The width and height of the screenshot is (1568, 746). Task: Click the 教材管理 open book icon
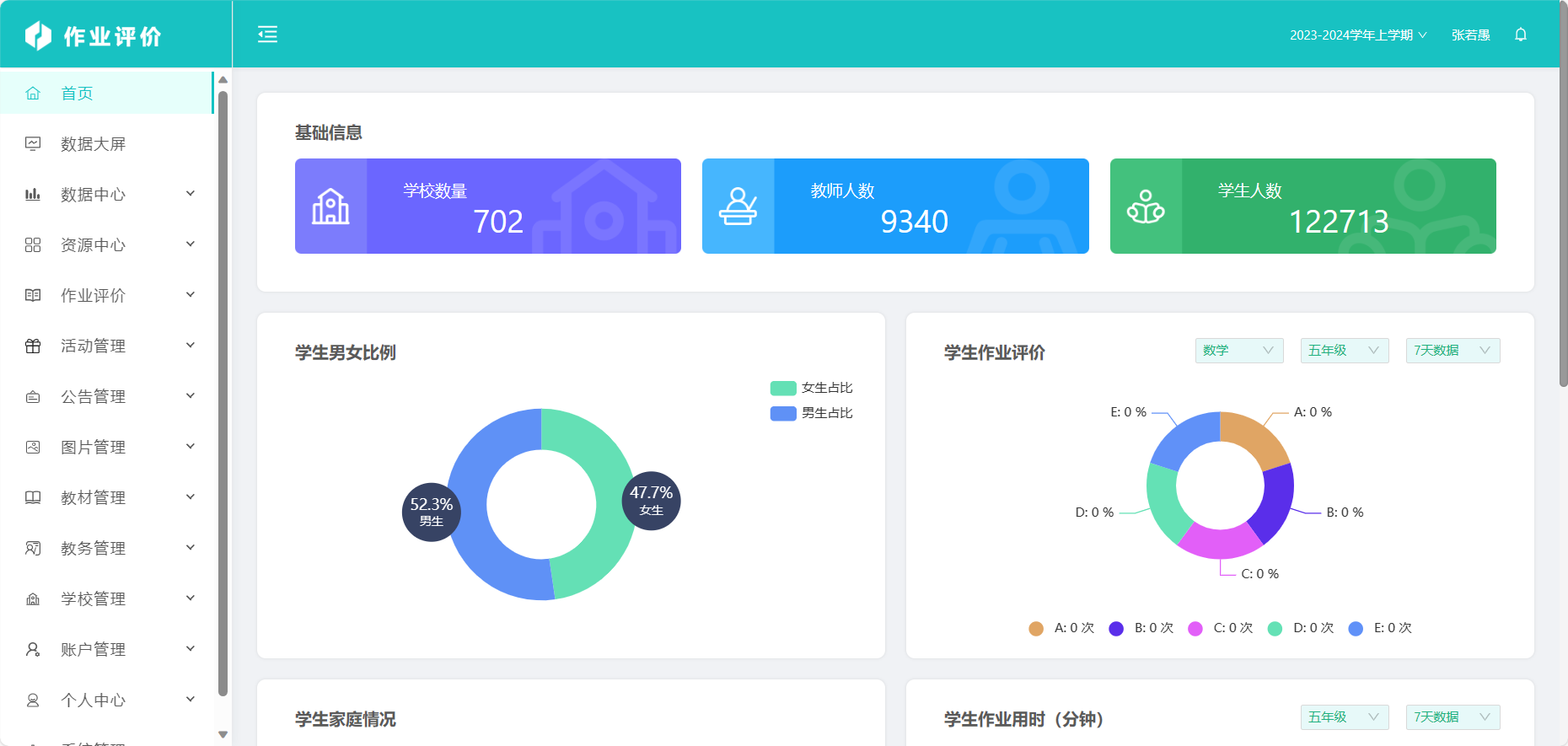click(x=33, y=497)
